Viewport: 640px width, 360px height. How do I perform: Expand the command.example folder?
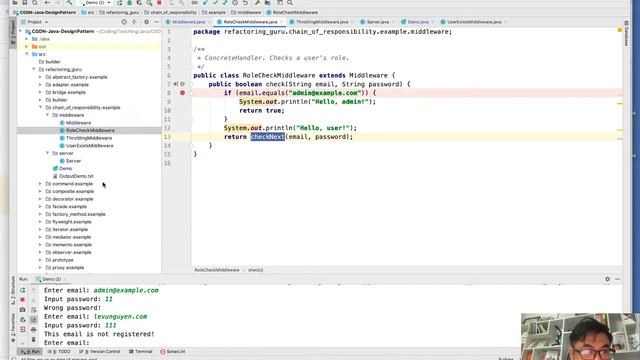point(40,184)
